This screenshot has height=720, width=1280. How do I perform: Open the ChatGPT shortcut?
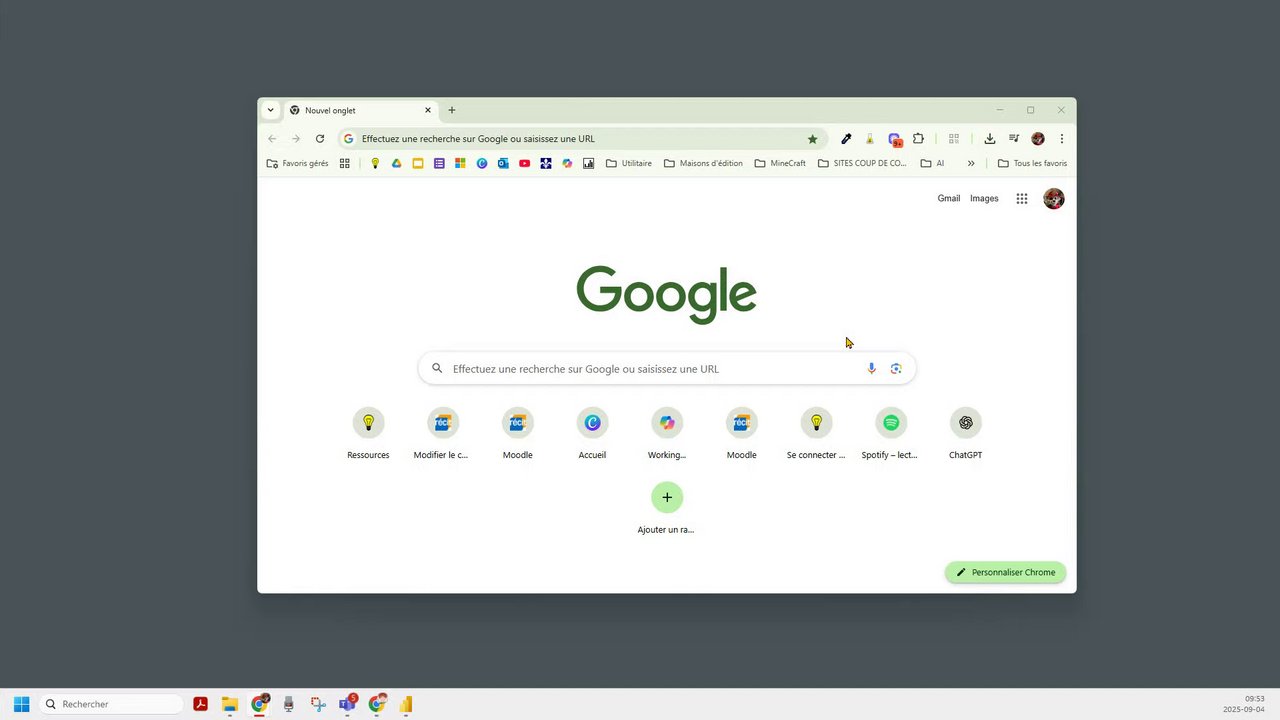click(966, 434)
